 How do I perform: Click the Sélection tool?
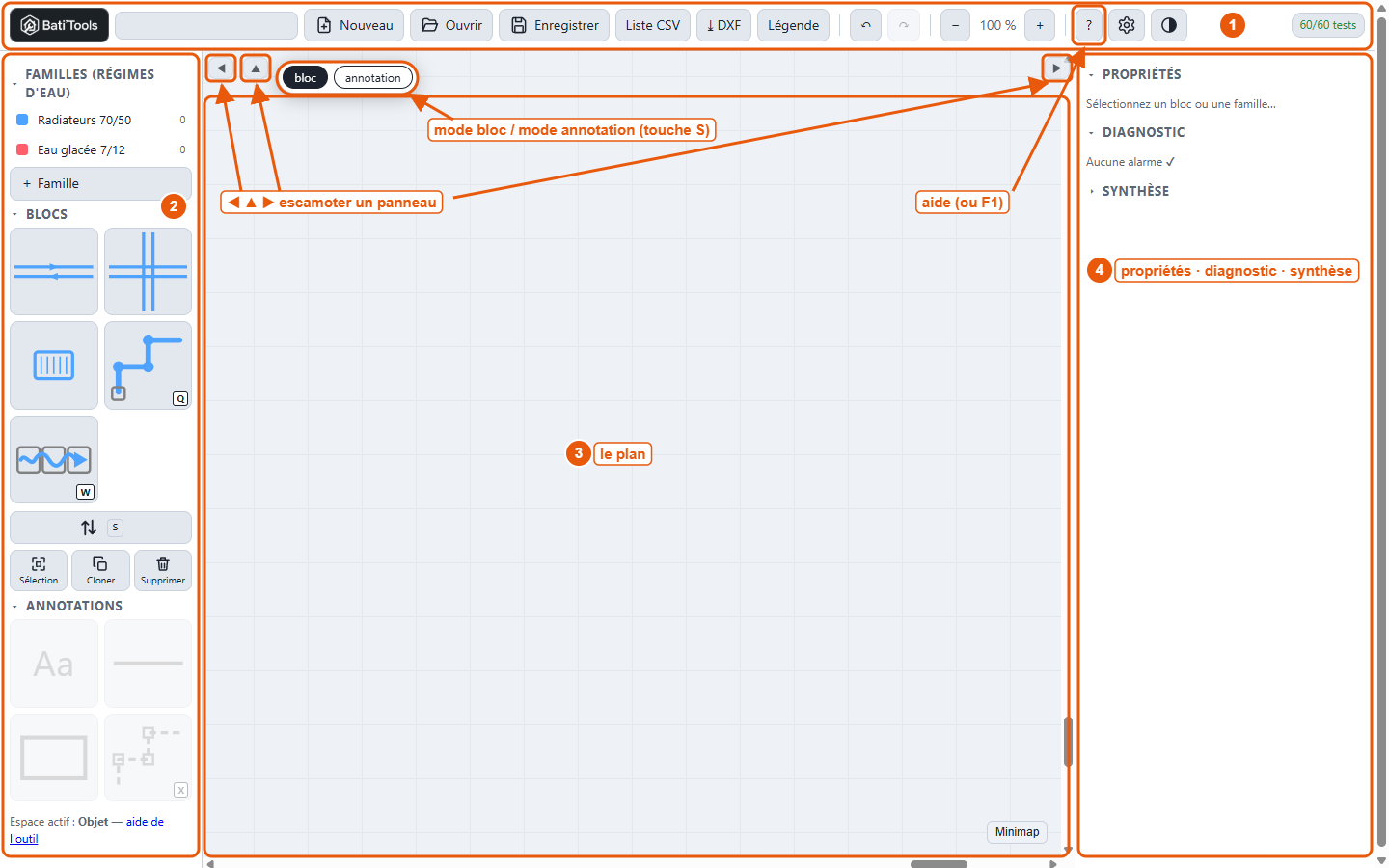39,570
